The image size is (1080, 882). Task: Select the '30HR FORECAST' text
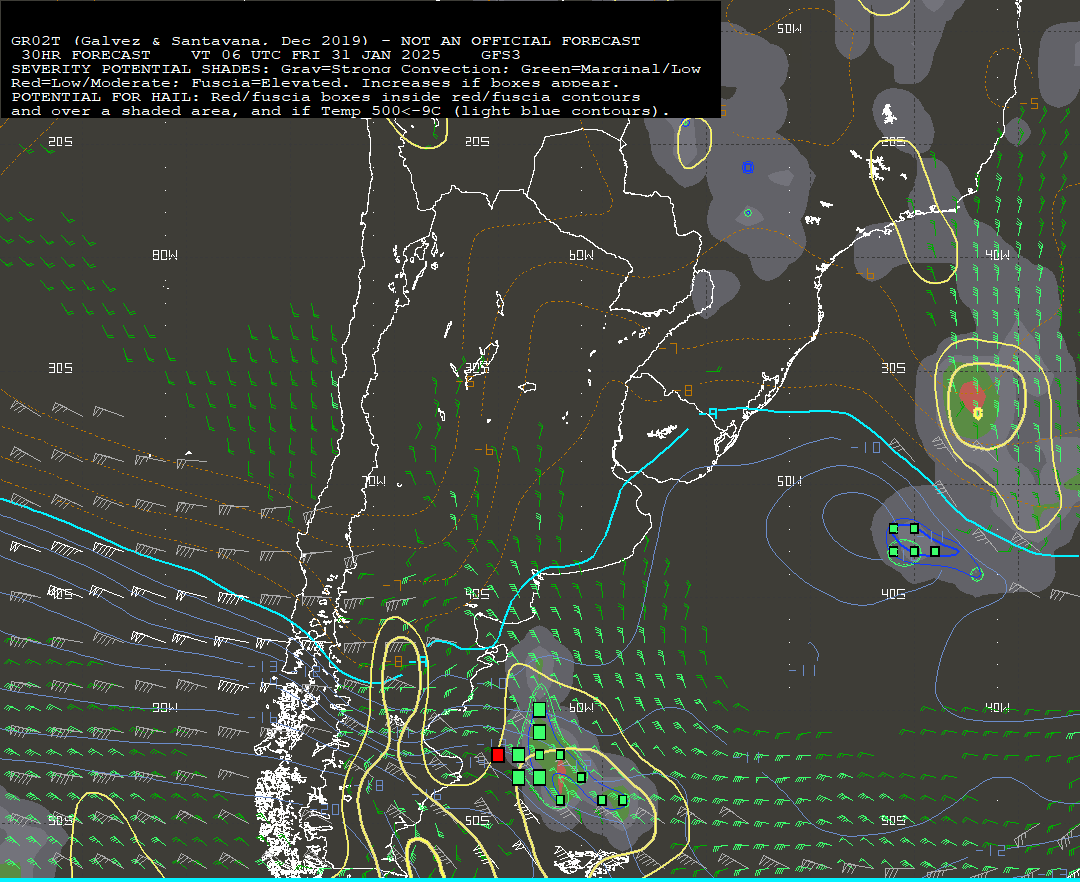(x=86, y=55)
